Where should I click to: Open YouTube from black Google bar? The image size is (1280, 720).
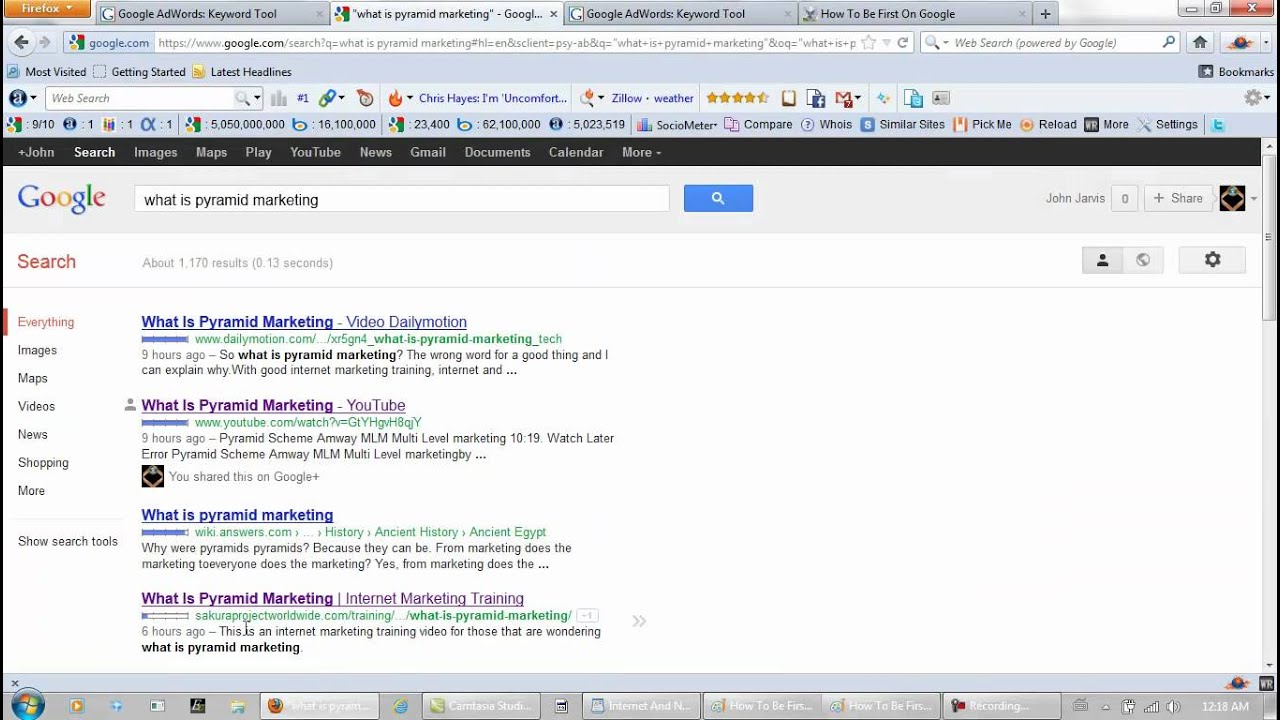pyautogui.click(x=315, y=152)
